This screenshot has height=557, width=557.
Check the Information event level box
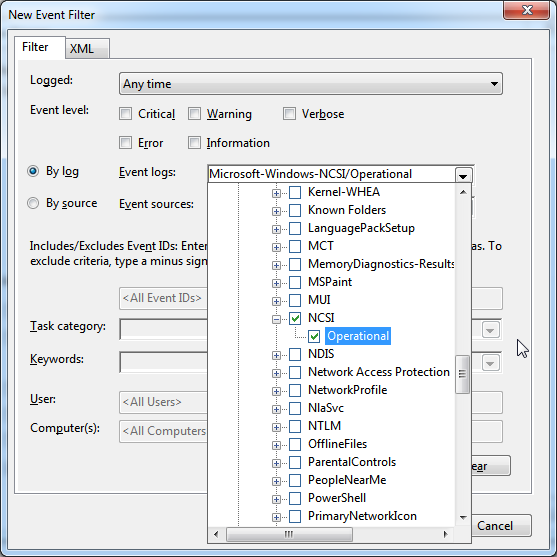click(194, 143)
